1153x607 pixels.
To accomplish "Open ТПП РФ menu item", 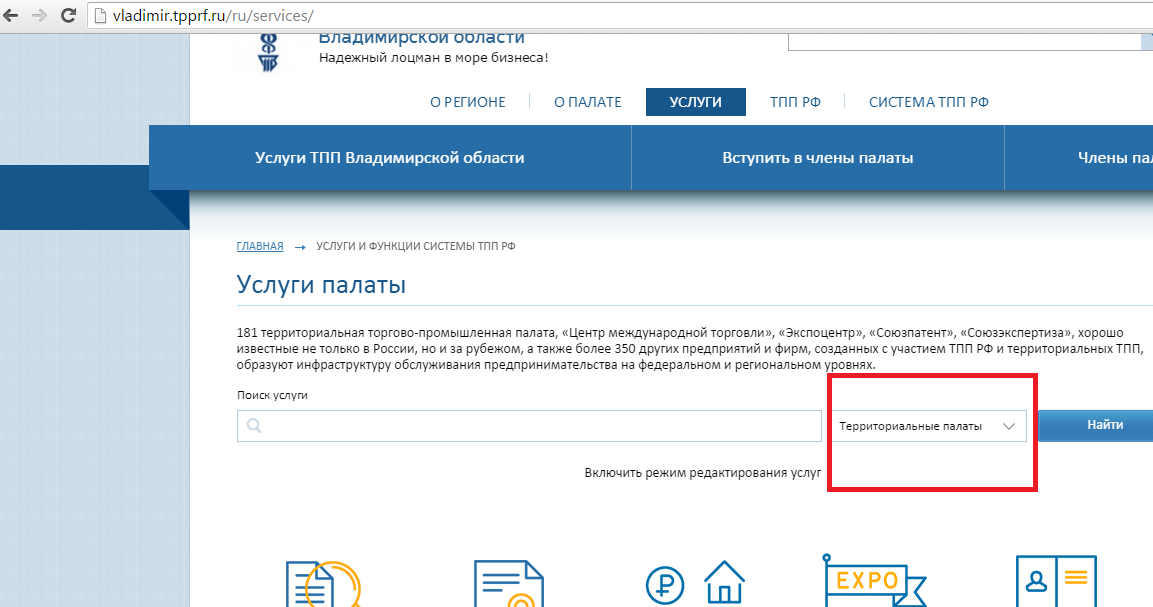I will (795, 102).
